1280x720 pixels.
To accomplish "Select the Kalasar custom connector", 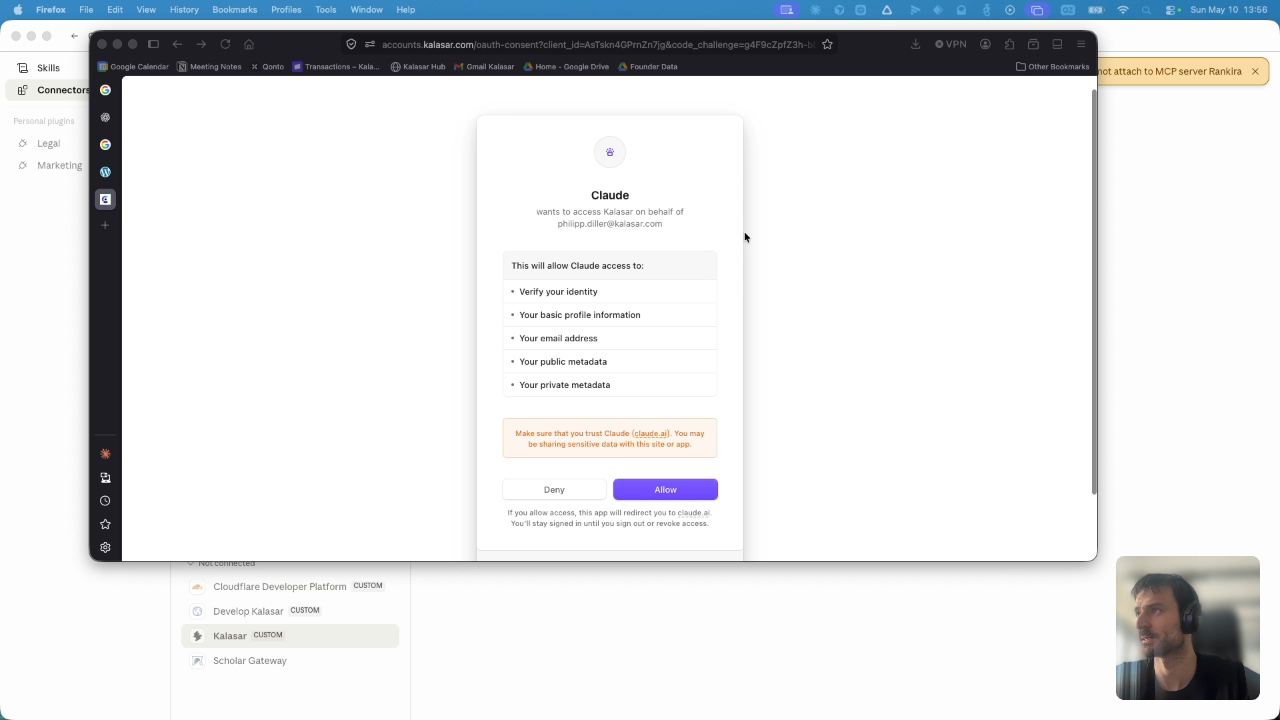I will coord(290,636).
